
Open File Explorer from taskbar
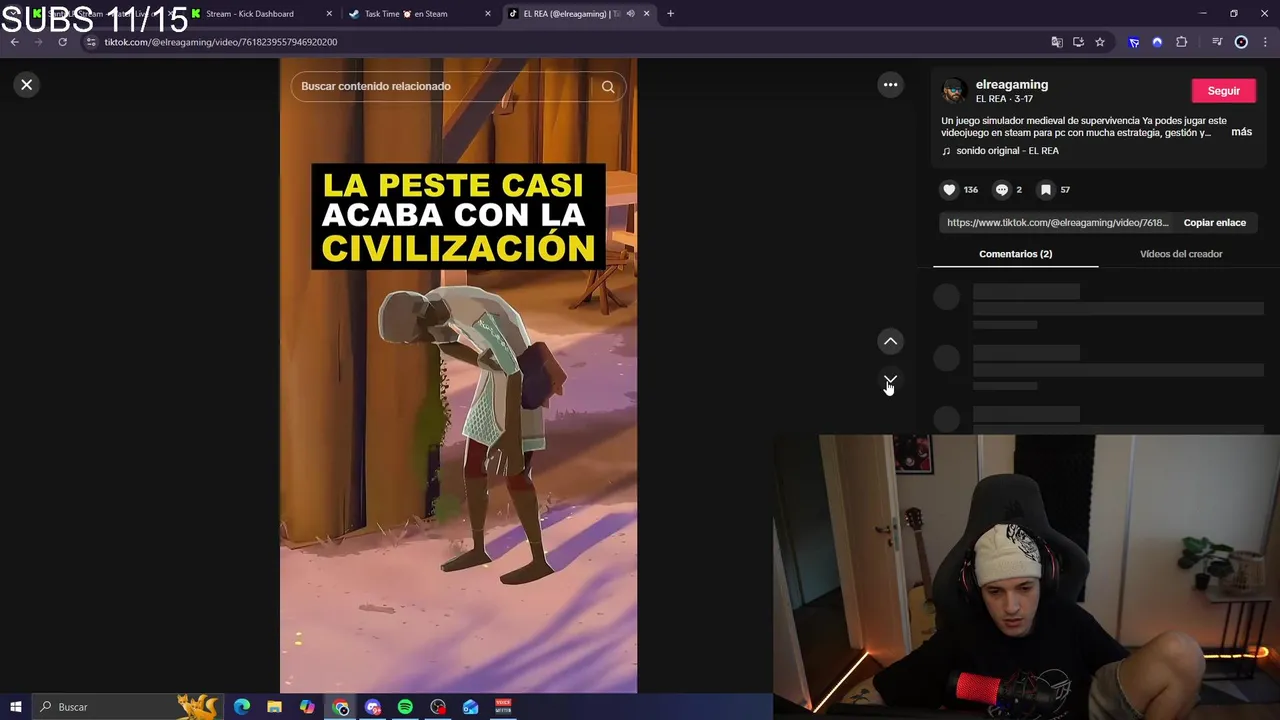pyautogui.click(x=274, y=707)
